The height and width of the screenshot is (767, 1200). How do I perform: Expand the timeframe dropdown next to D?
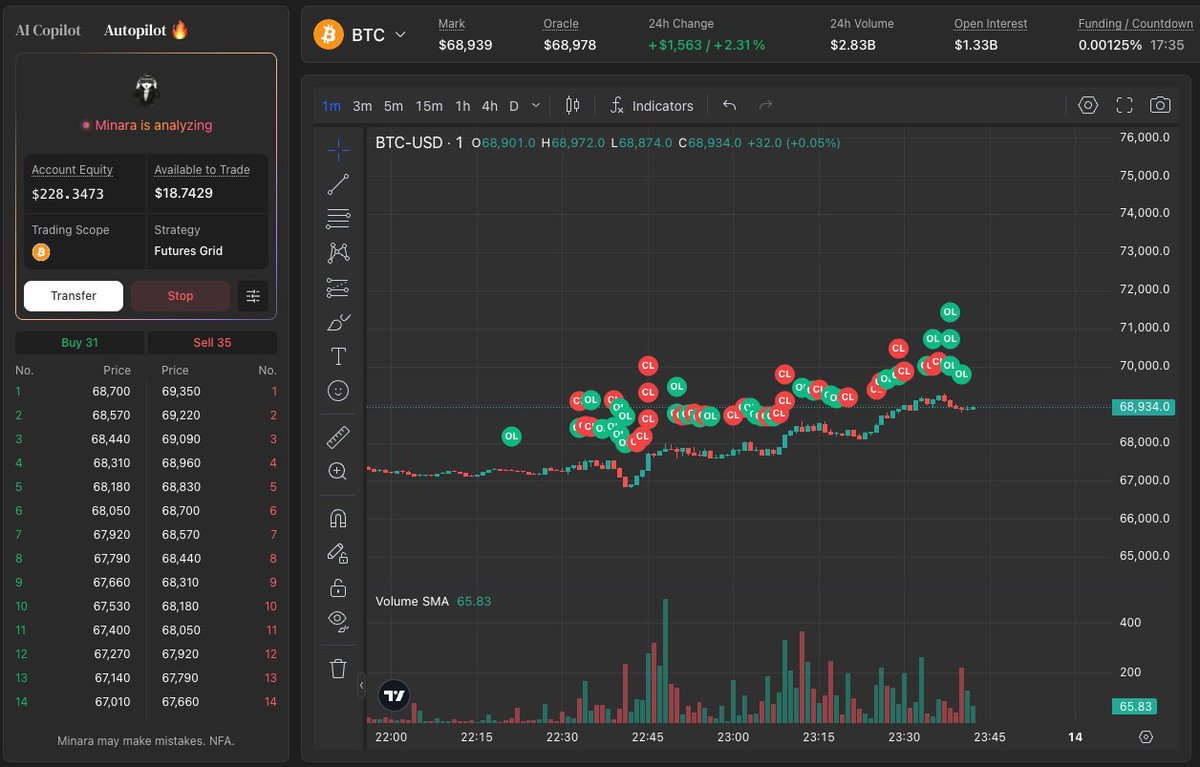[534, 105]
